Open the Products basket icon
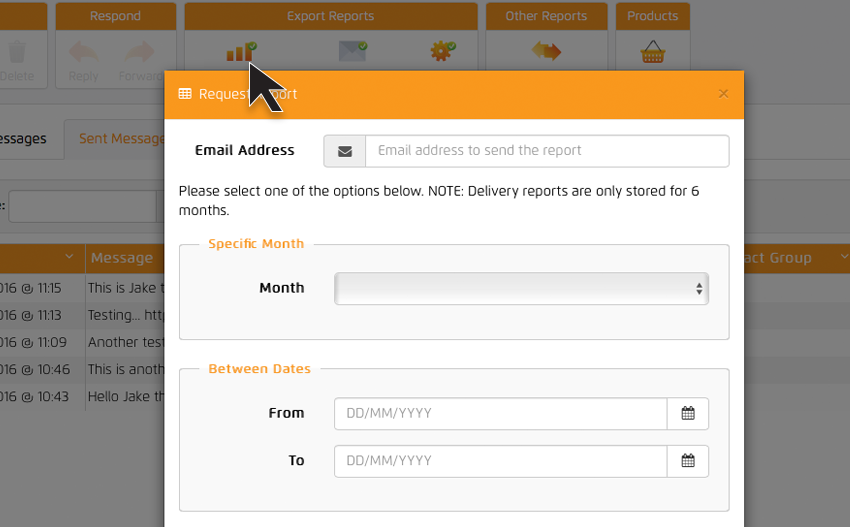The height and width of the screenshot is (527, 850). pos(653,52)
